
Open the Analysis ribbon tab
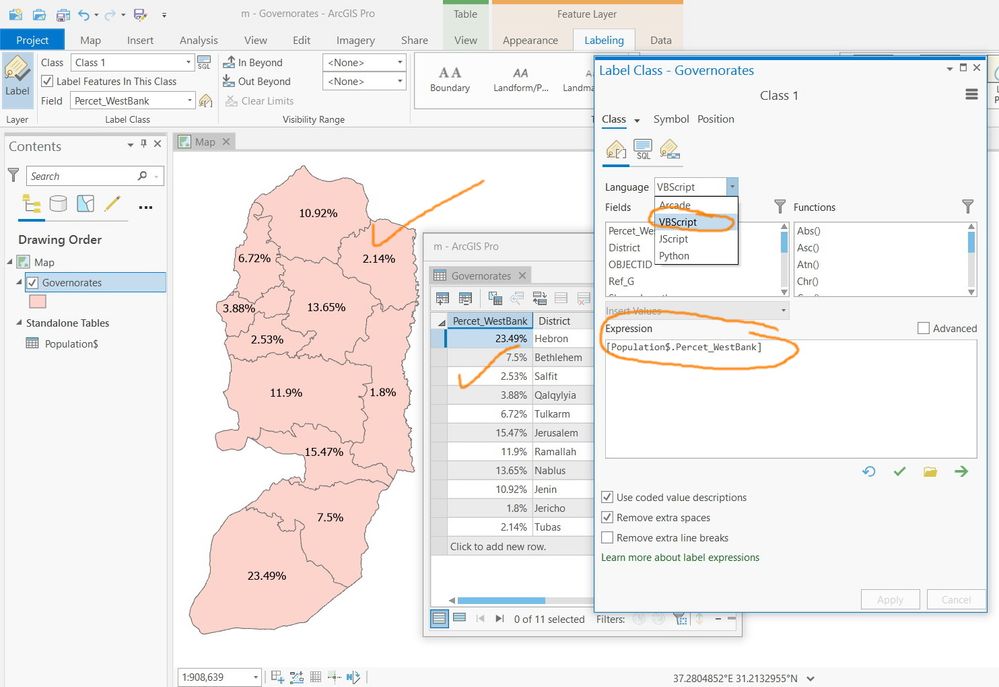click(198, 40)
